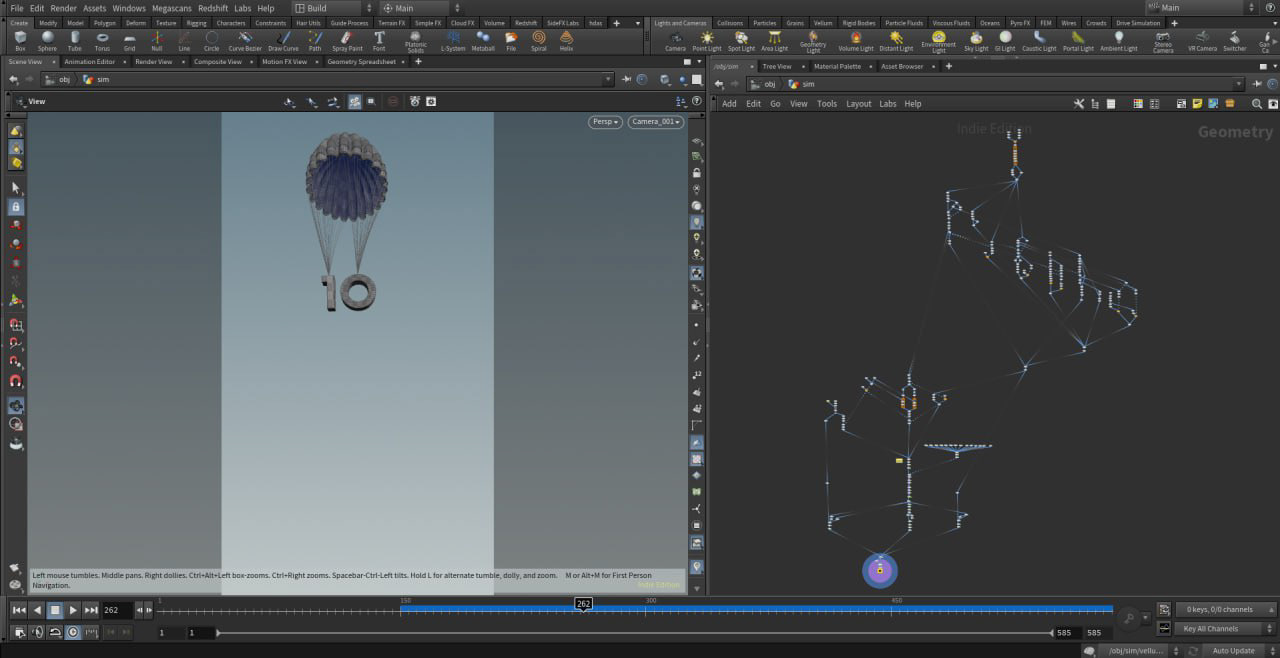Select the Circle shelf tool
Viewport: 1280px width, 658px height.
(x=211, y=40)
